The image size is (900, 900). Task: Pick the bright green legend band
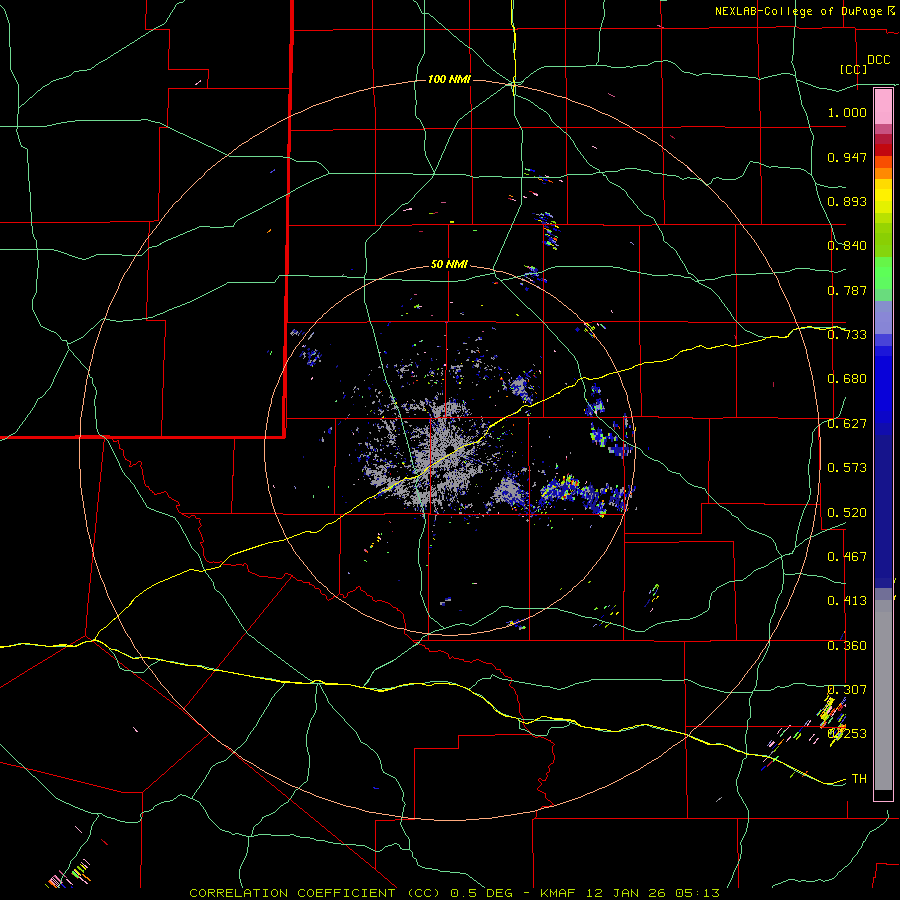883,273
